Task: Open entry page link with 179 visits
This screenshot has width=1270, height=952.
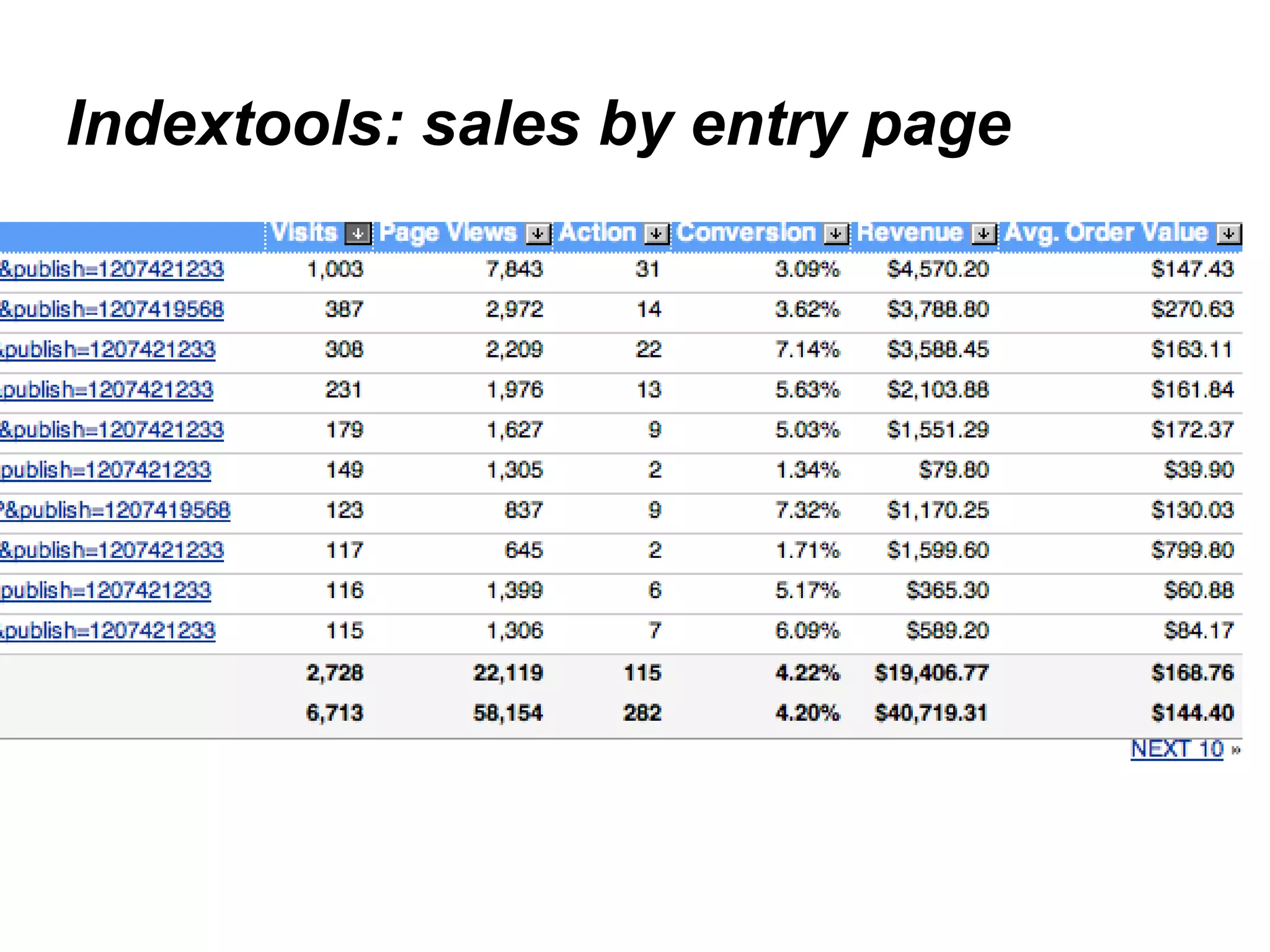Action: (x=112, y=430)
